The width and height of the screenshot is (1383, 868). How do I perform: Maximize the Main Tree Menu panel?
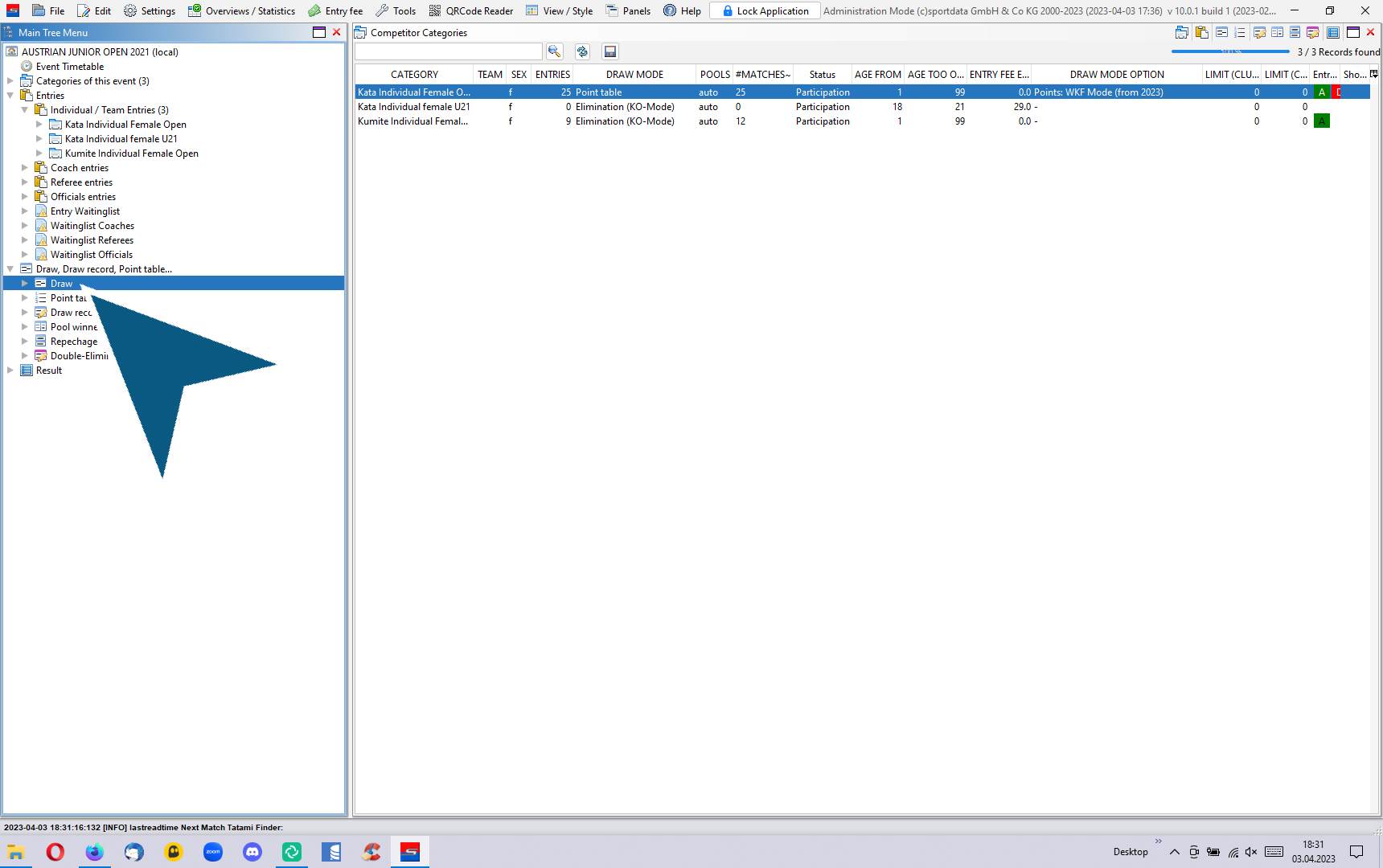tap(319, 32)
